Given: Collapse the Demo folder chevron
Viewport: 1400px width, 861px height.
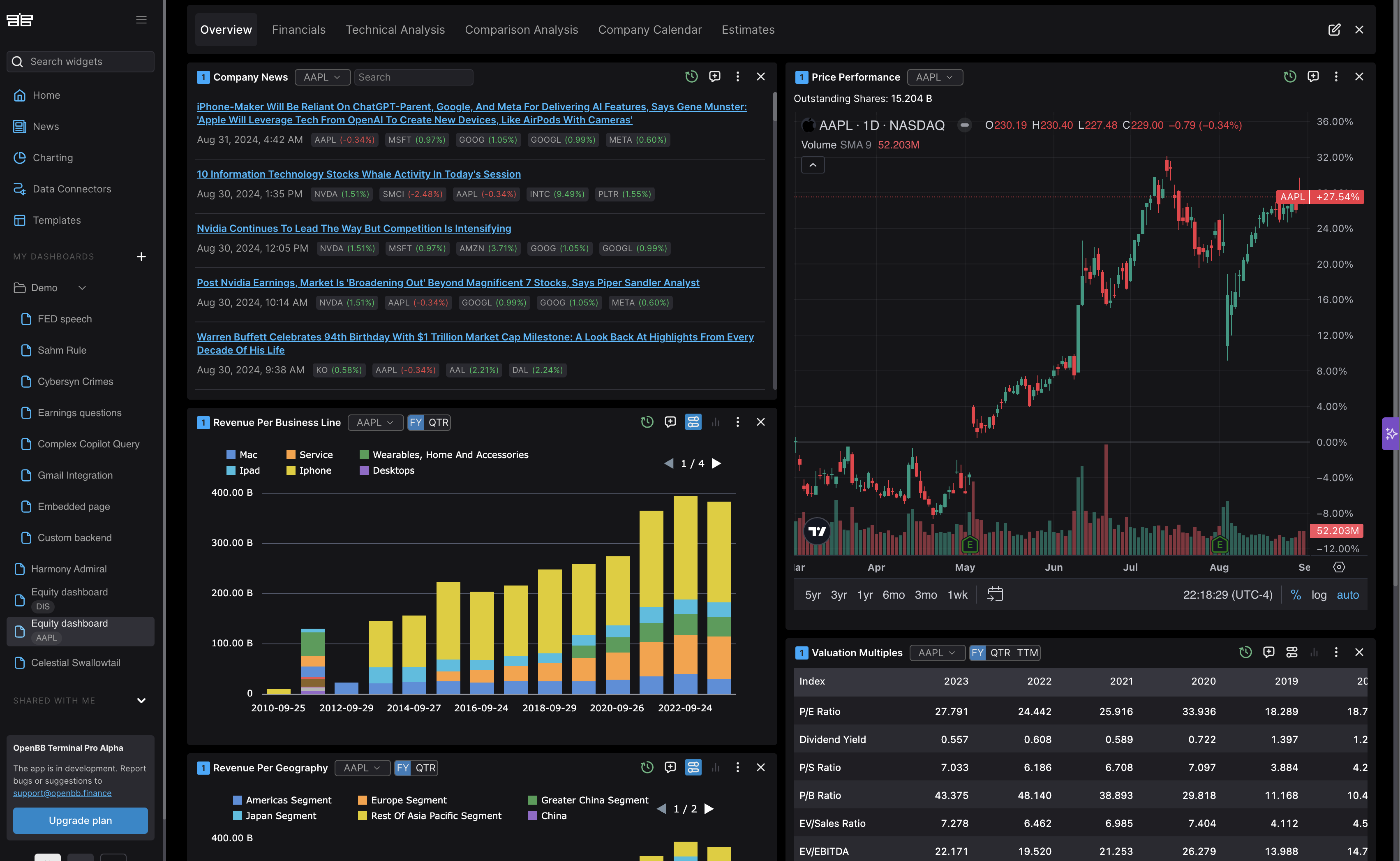Looking at the screenshot, I should (82, 288).
